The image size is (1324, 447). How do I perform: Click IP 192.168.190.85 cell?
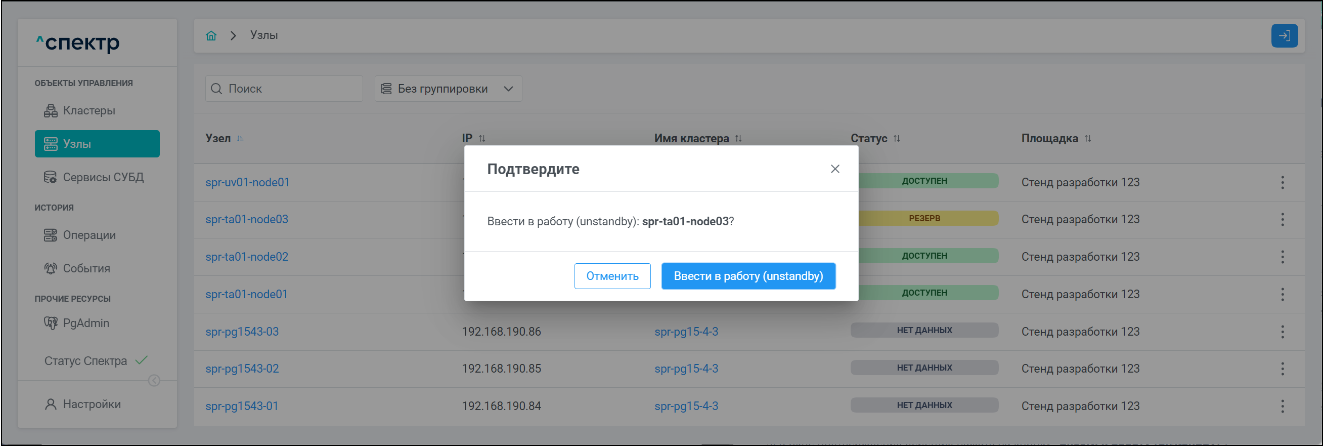point(501,369)
